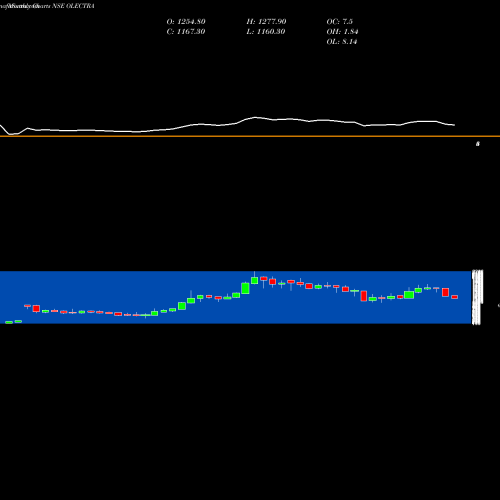Click the overlapped price axis labels beside the candlestick panel
500x500 pixels.
tap(477, 297)
